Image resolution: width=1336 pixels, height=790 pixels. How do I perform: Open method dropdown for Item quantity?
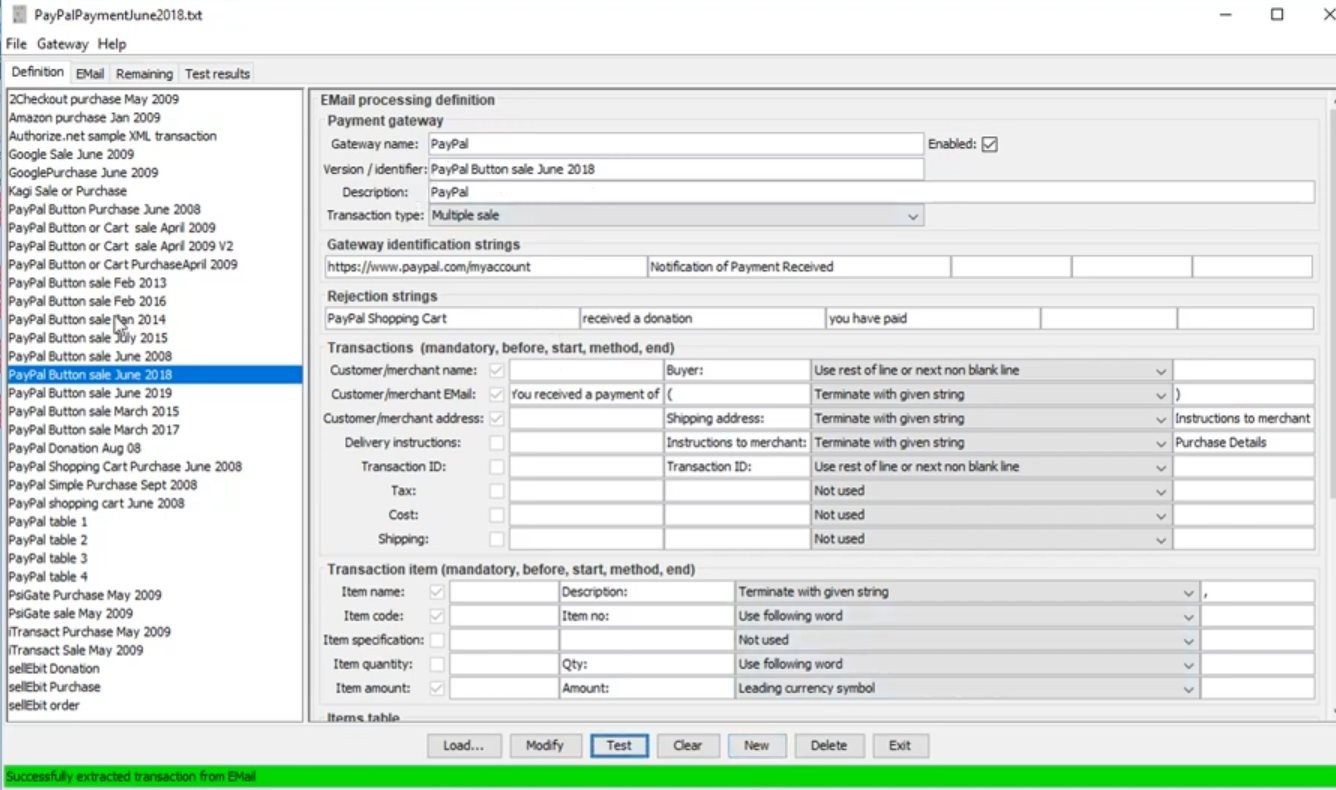point(967,664)
